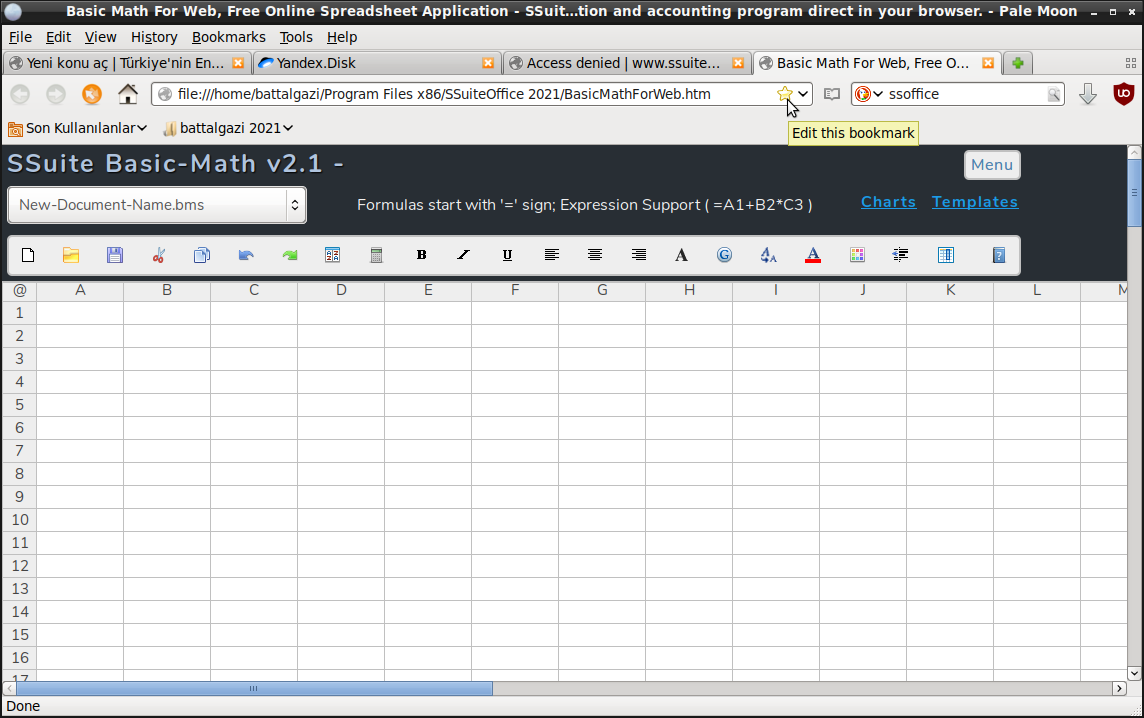
Task: Open the Bookmarks menu
Action: [228, 37]
